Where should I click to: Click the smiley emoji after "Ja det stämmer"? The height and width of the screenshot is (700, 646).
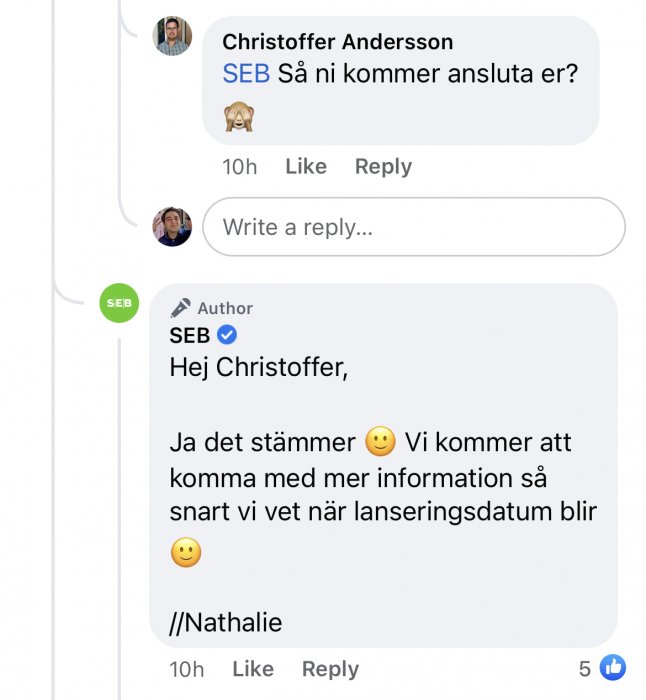[380, 441]
